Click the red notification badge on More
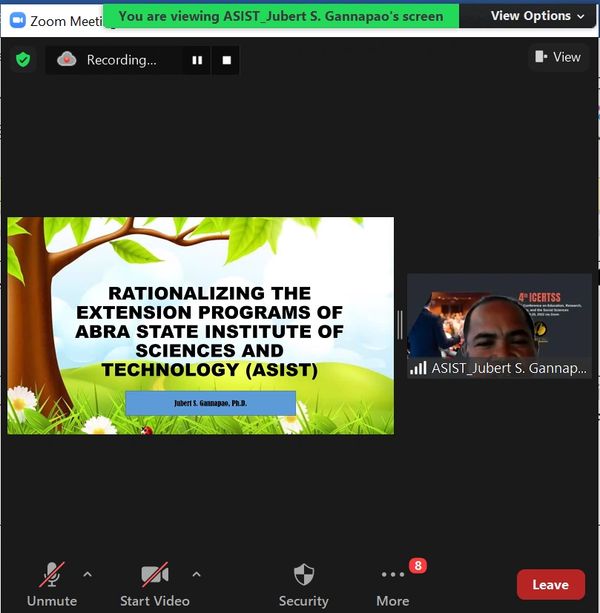This screenshot has width=600, height=613. pos(418,566)
